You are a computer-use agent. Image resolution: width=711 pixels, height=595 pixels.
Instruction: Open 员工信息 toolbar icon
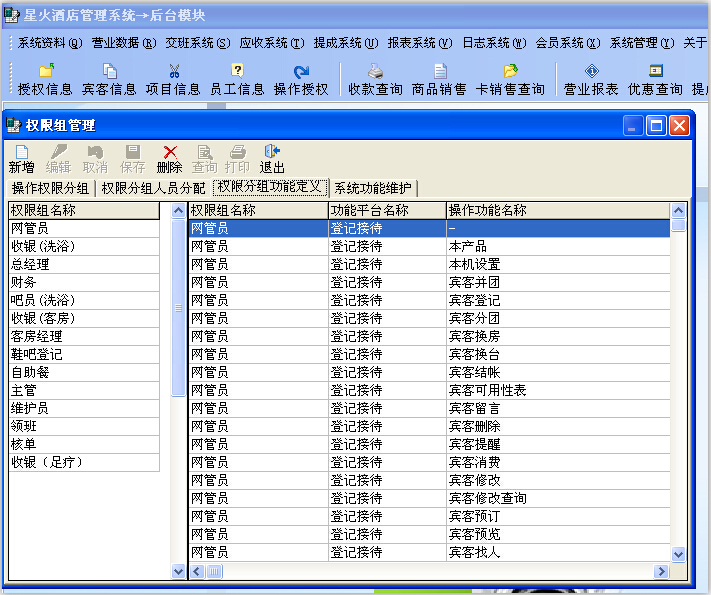(x=237, y=70)
